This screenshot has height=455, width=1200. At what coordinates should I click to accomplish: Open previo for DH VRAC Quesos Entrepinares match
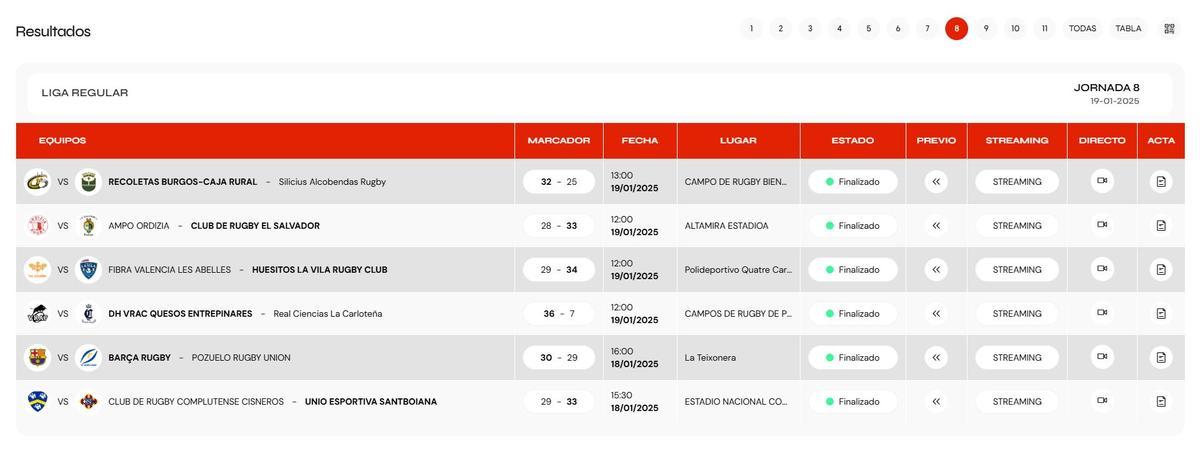[x=936, y=314]
